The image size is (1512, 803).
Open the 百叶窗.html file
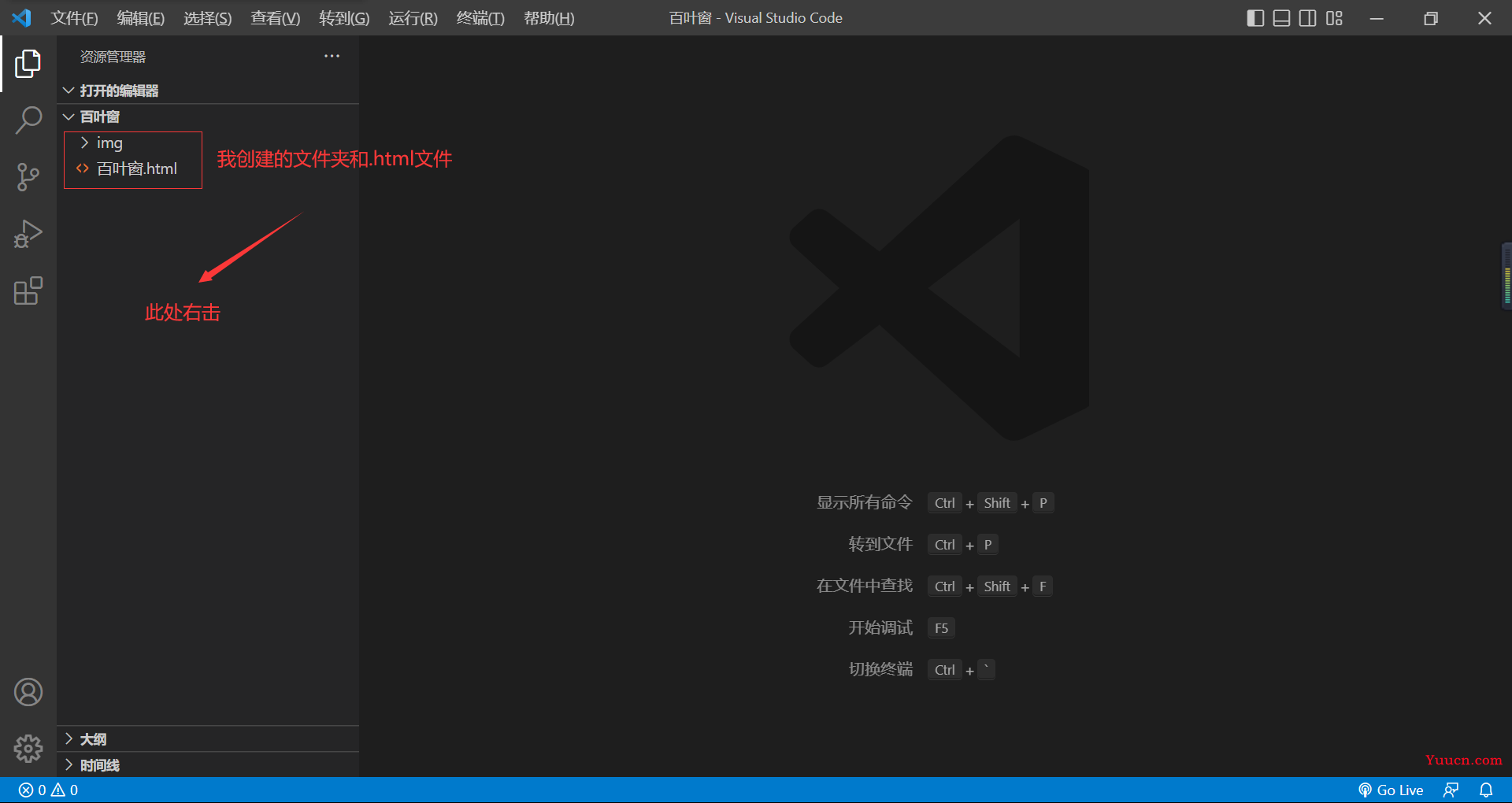point(137,168)
